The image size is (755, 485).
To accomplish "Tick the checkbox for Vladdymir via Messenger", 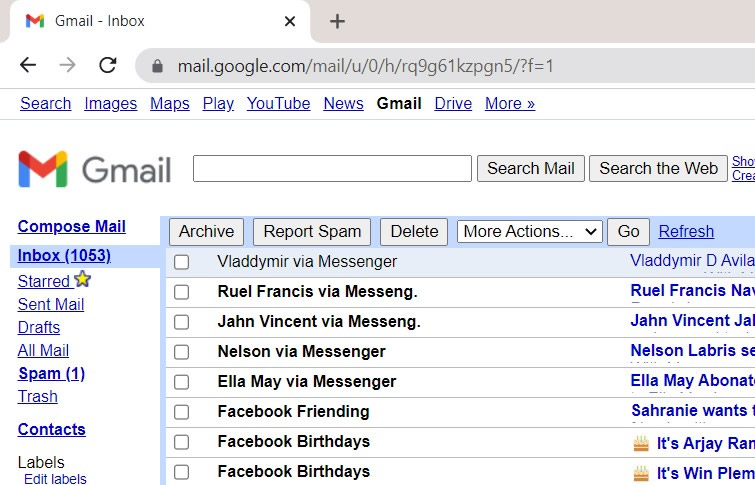I will point(182,262).
